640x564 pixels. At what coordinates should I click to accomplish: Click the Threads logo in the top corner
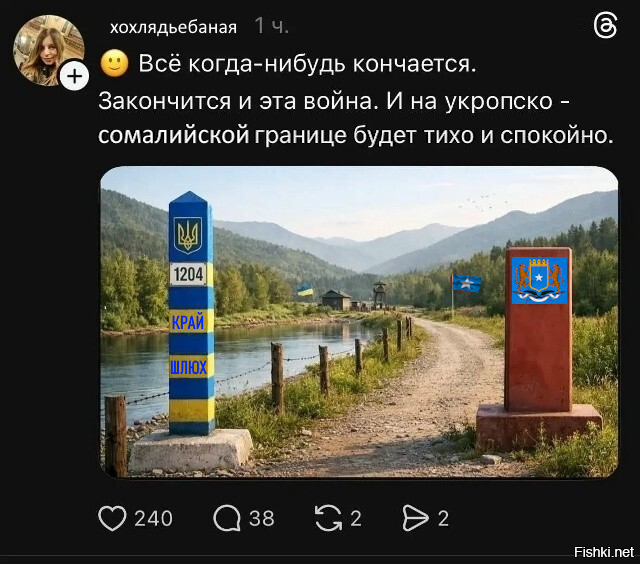coord(605,26)
